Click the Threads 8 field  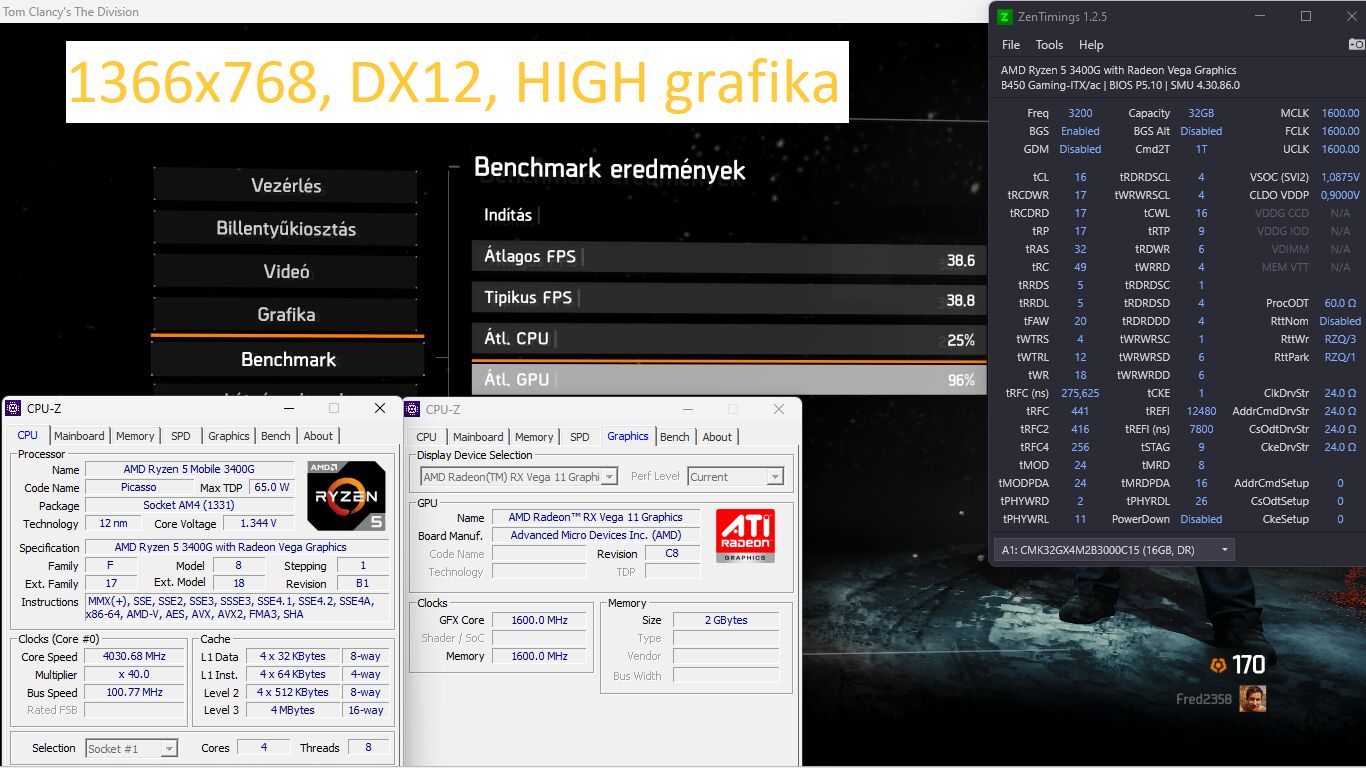pyautogui.click(x=368, y=748)
